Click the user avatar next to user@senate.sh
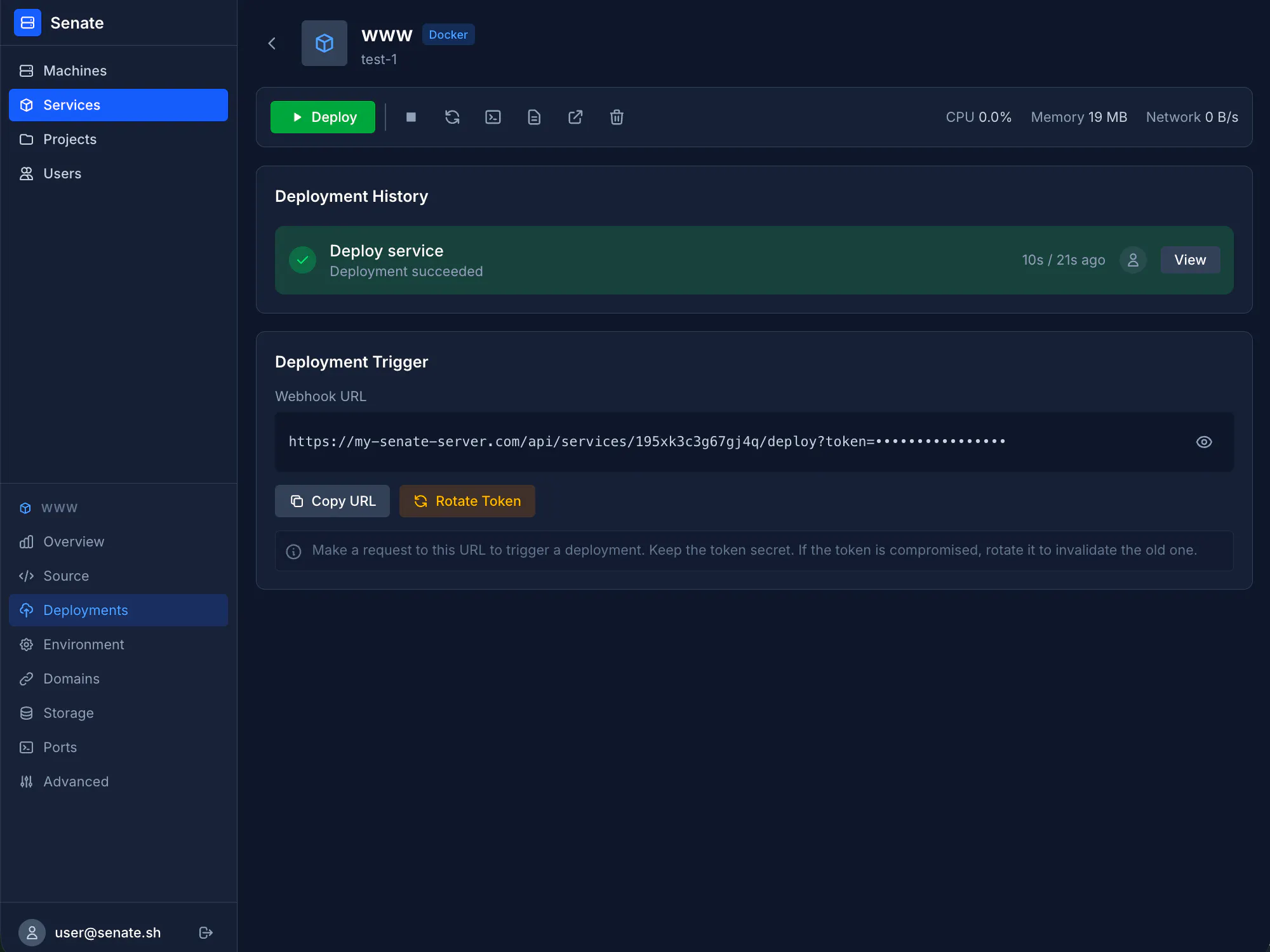The width and height of the screenshot is (1270, 952). 32,932
